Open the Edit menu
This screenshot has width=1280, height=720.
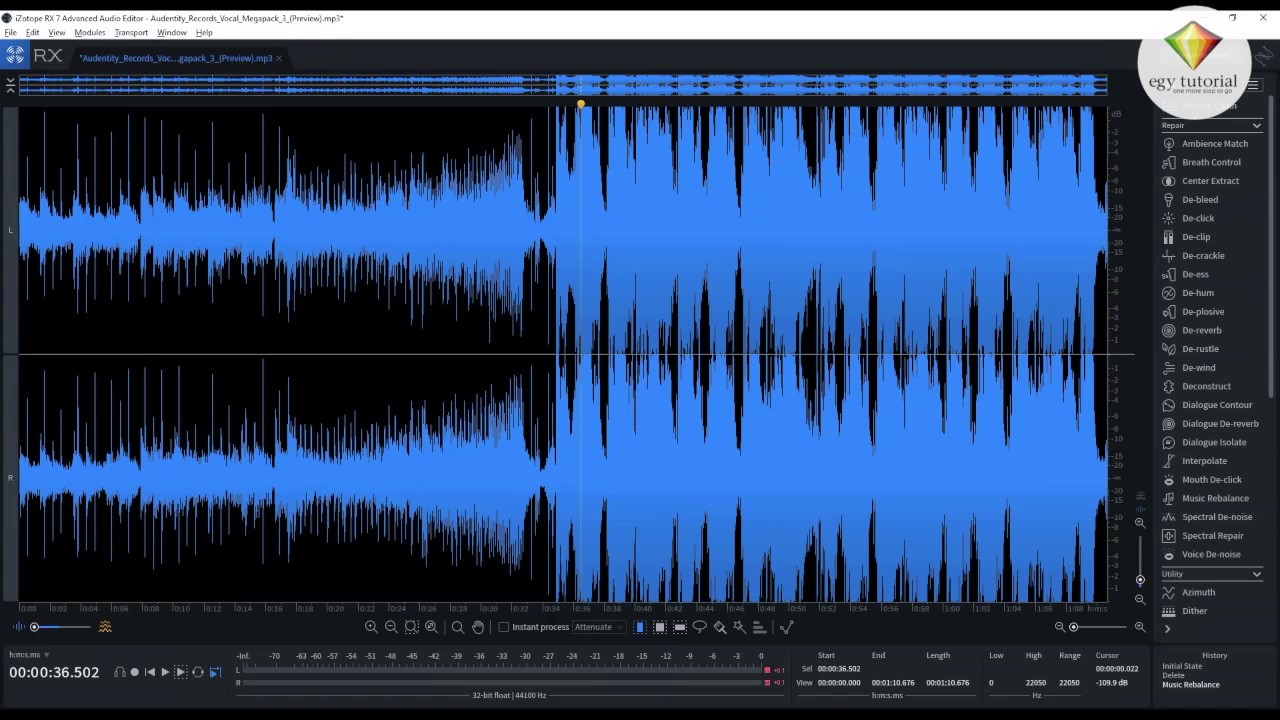point(32,33)
